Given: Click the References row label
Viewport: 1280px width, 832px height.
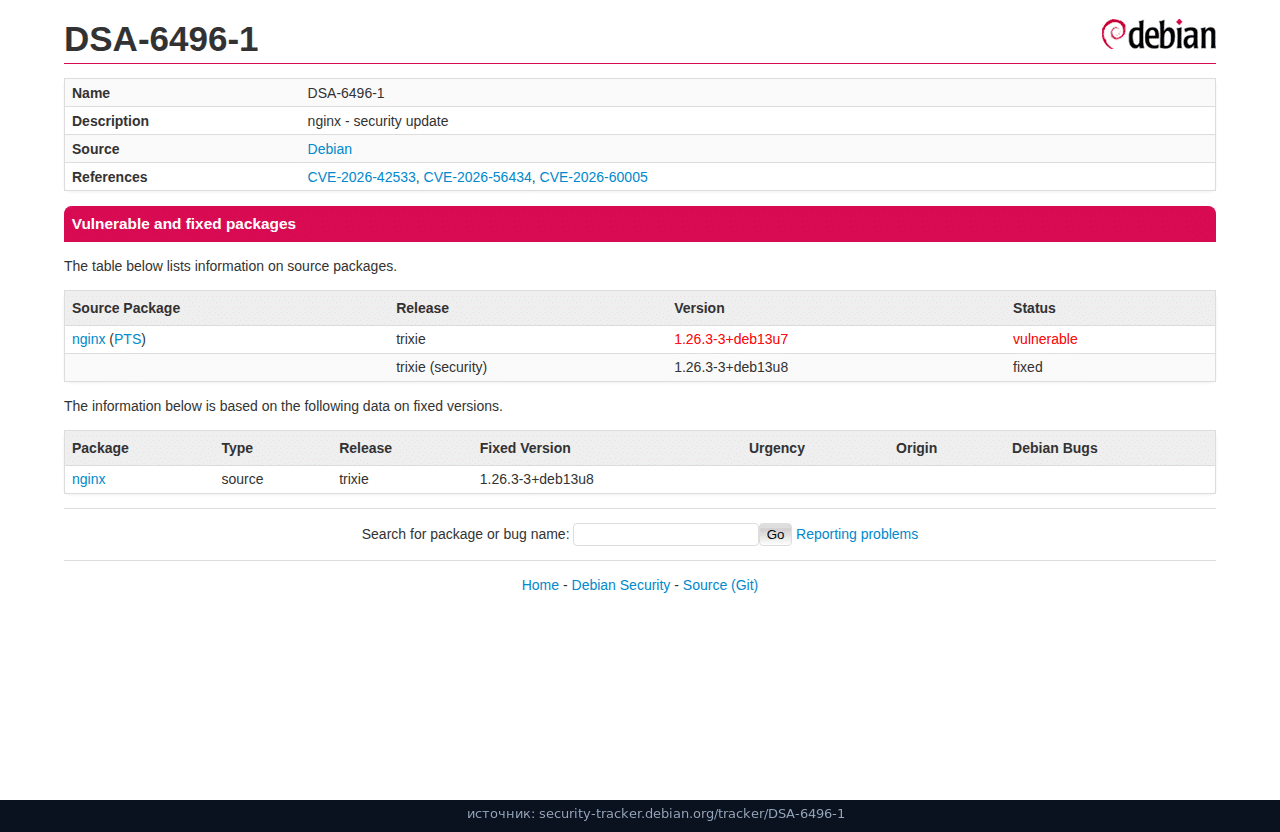Looking at the screenshot, I should (x=110, y=177).
